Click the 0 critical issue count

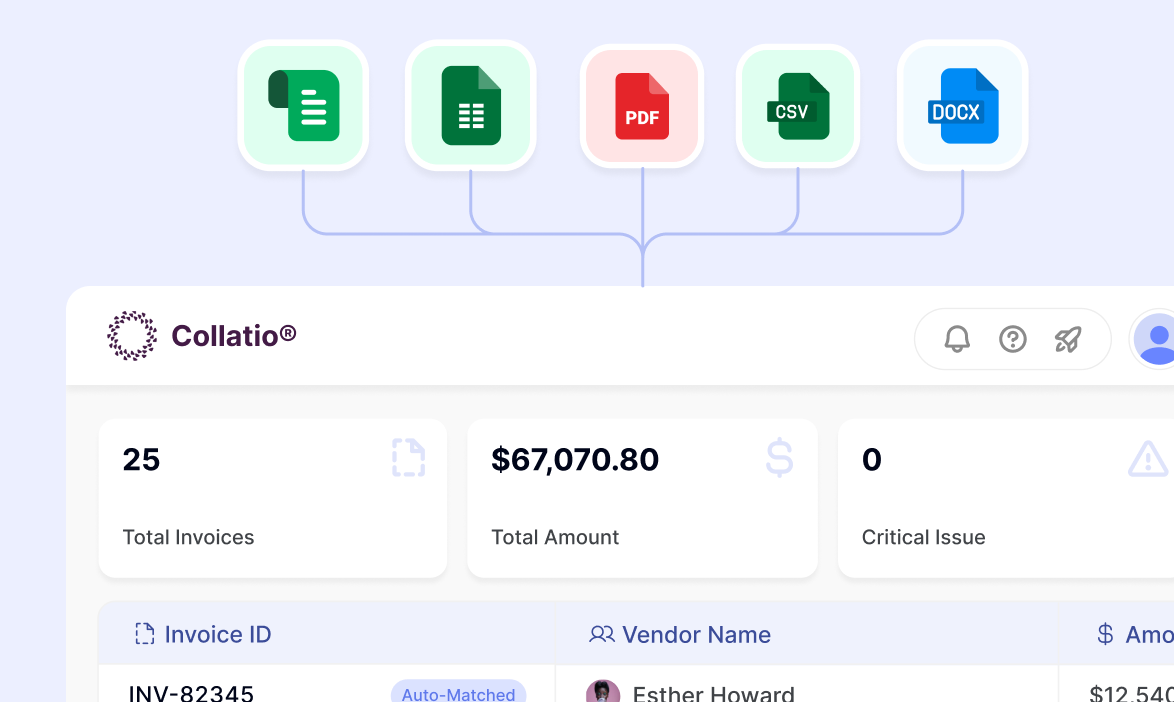[x=872, y=460]
